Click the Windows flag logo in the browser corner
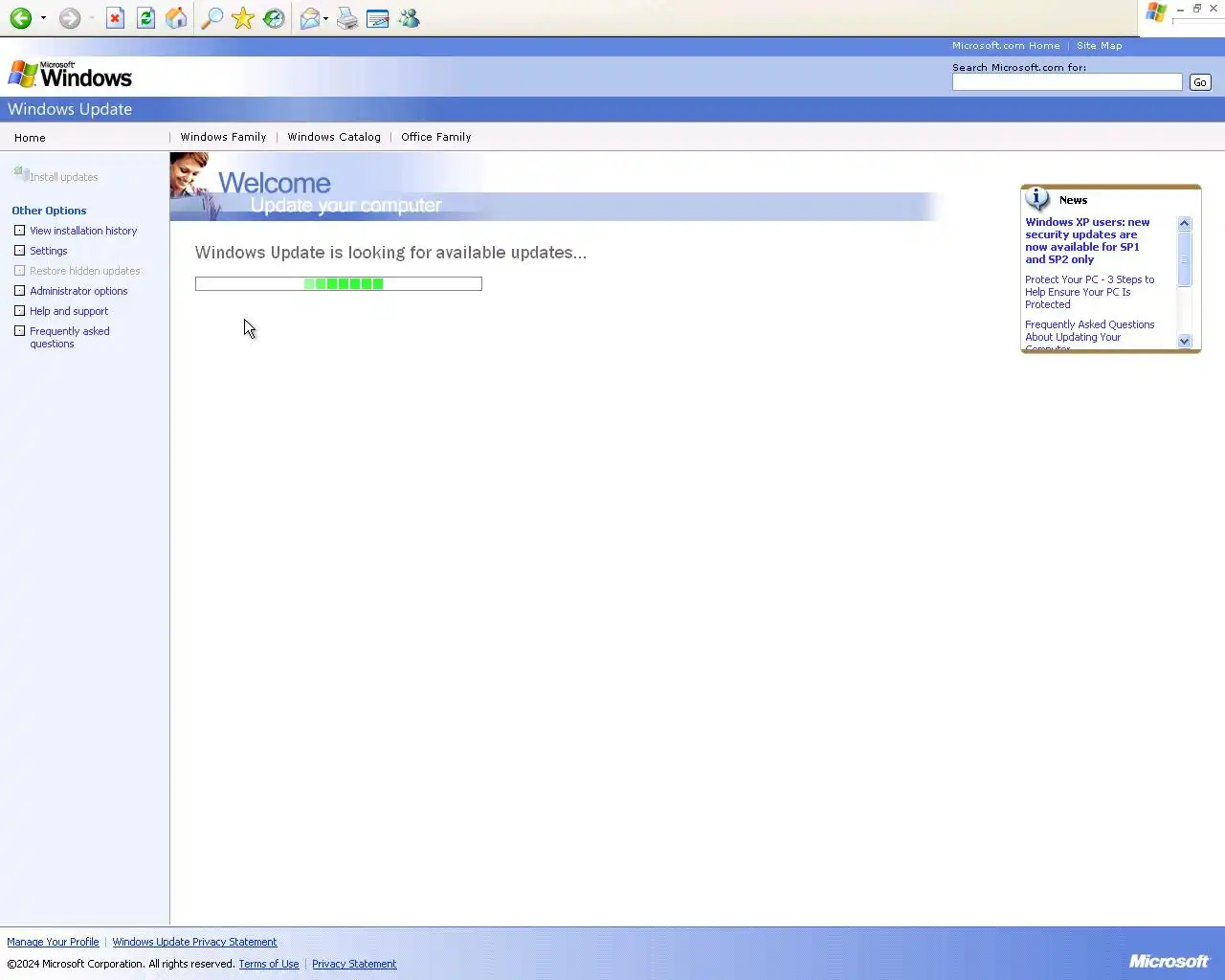Viewport: 1225px width, 980px height. 1156,13
